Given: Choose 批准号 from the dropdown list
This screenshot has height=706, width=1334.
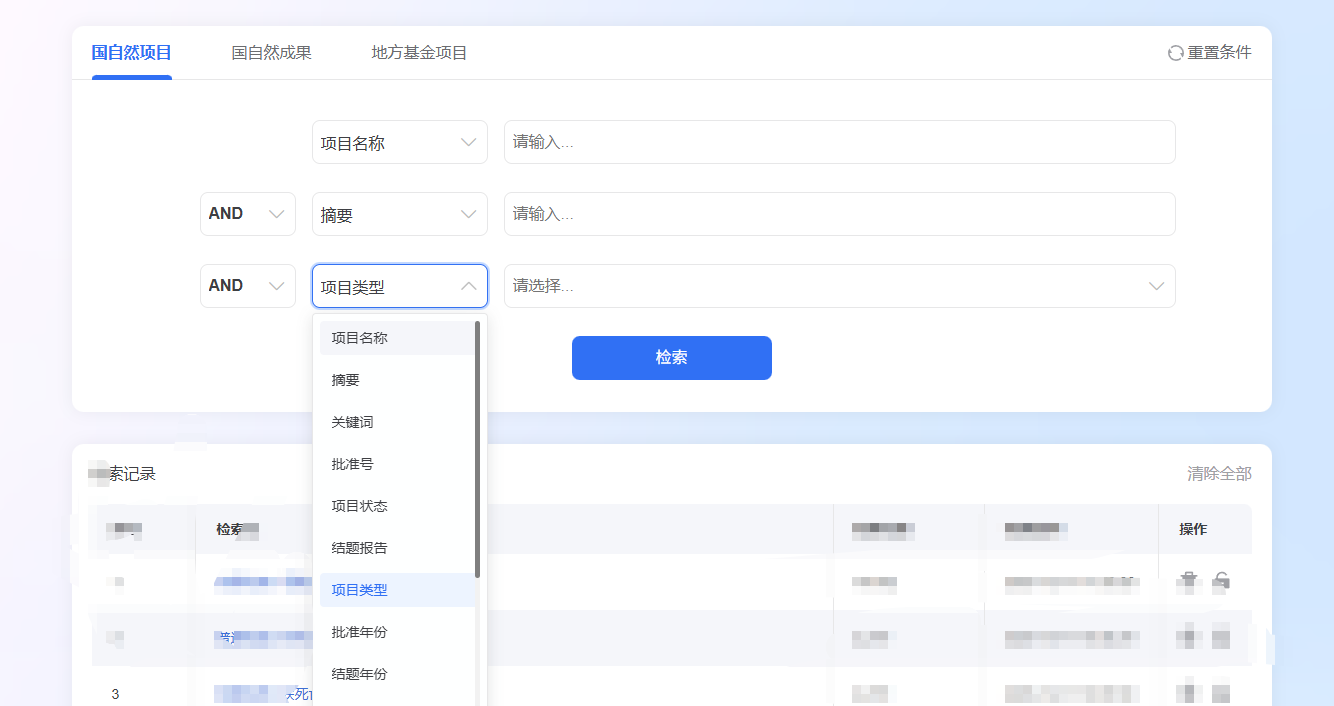Looking at the screenshot, I should [x=397, y=464].
